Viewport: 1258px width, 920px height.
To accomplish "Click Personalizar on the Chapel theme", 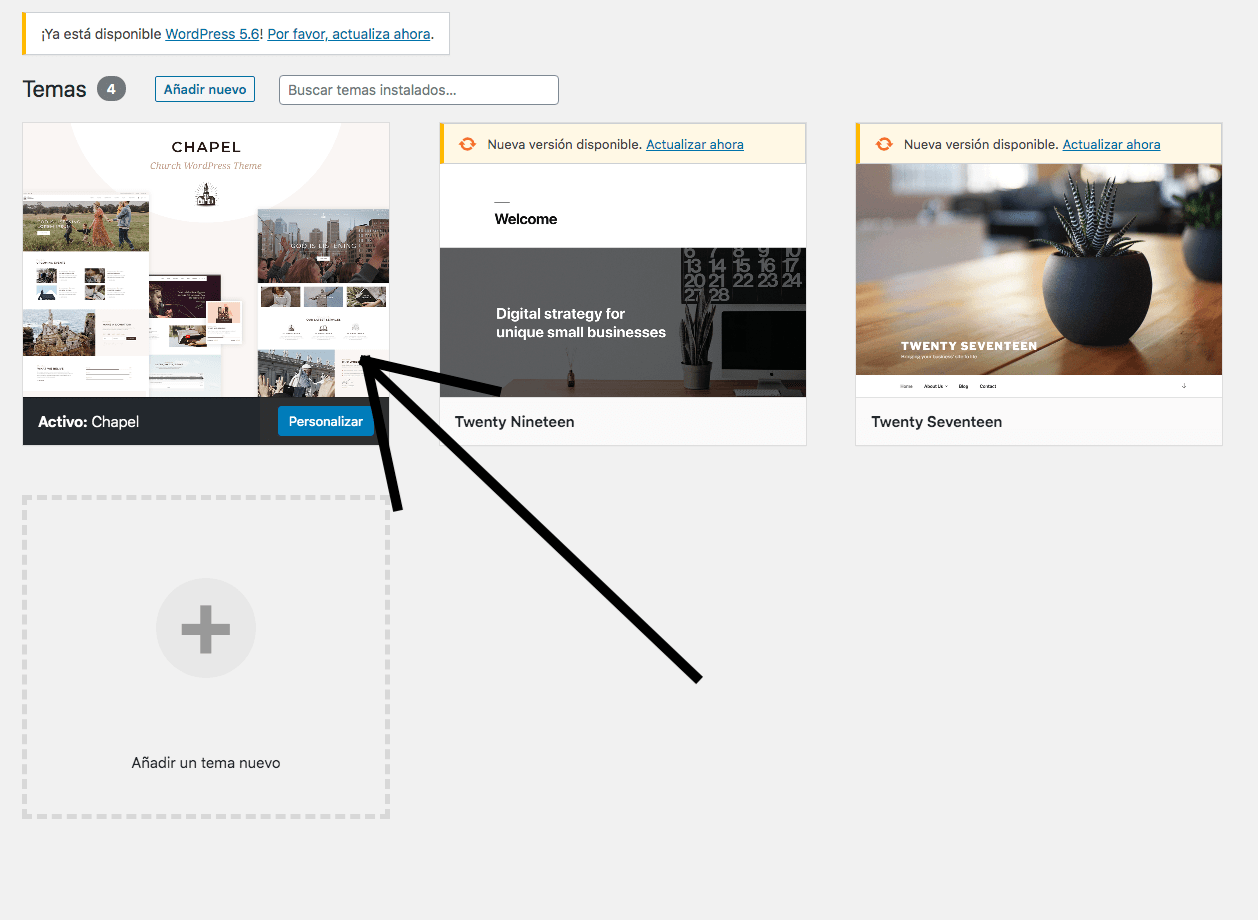I will (326, 421).
